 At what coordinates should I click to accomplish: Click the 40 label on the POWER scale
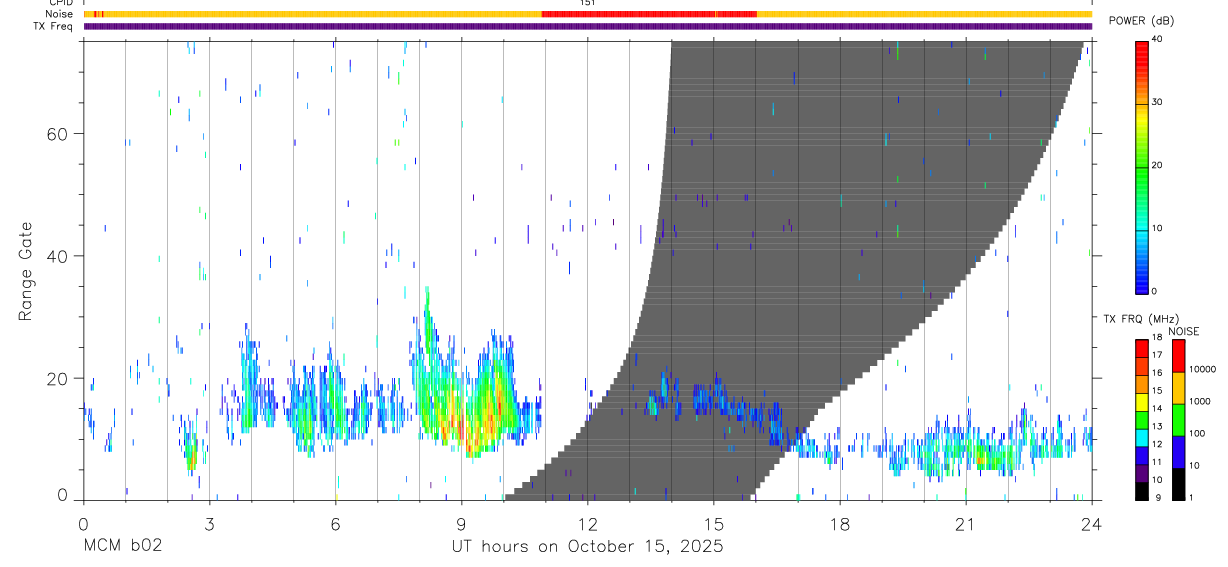(1157, 40)
